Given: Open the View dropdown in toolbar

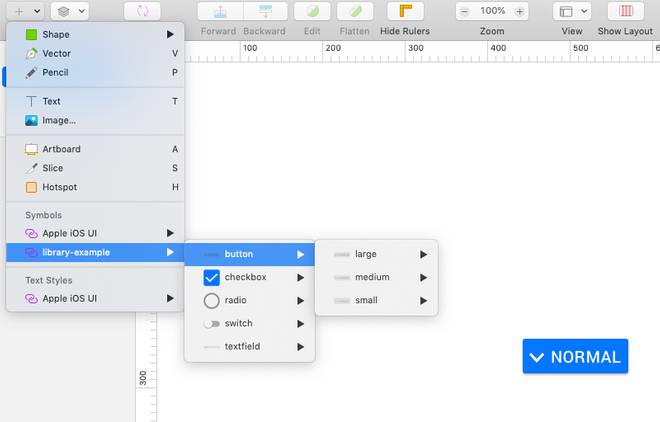Looking at the screenshot, I should pyautogui.click(x=571, y=12).
